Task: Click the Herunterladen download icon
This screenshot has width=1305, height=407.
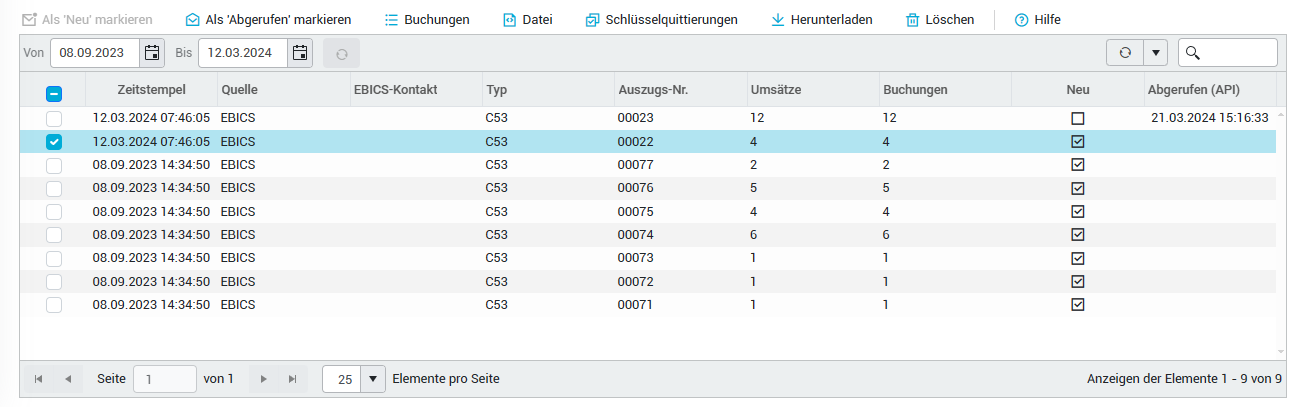Action: point(778,20)
